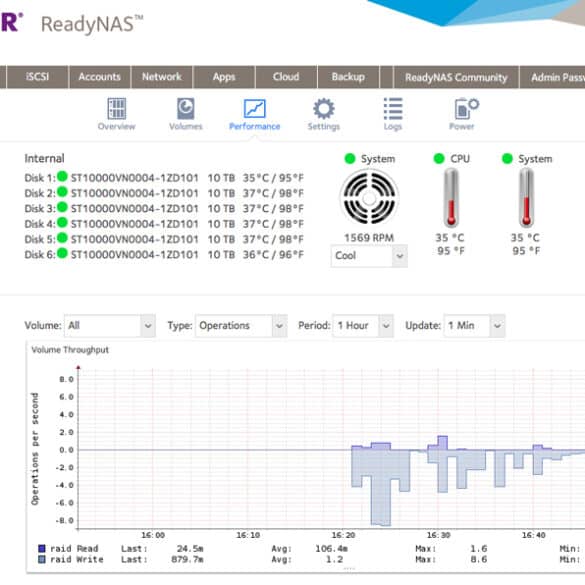This screenshot has height=585, width=585.
Task: Switch to the Accounts tab
Action: point(100,77)
